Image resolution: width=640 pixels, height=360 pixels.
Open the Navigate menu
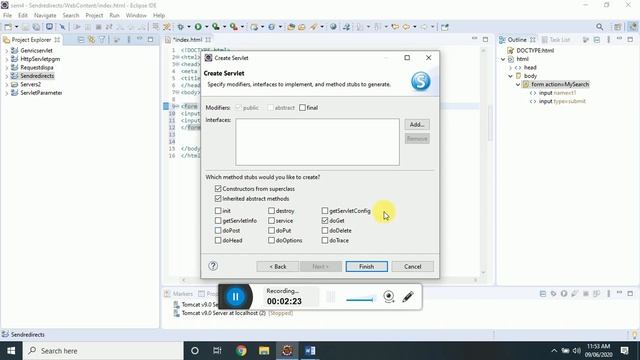coord(45,15)
